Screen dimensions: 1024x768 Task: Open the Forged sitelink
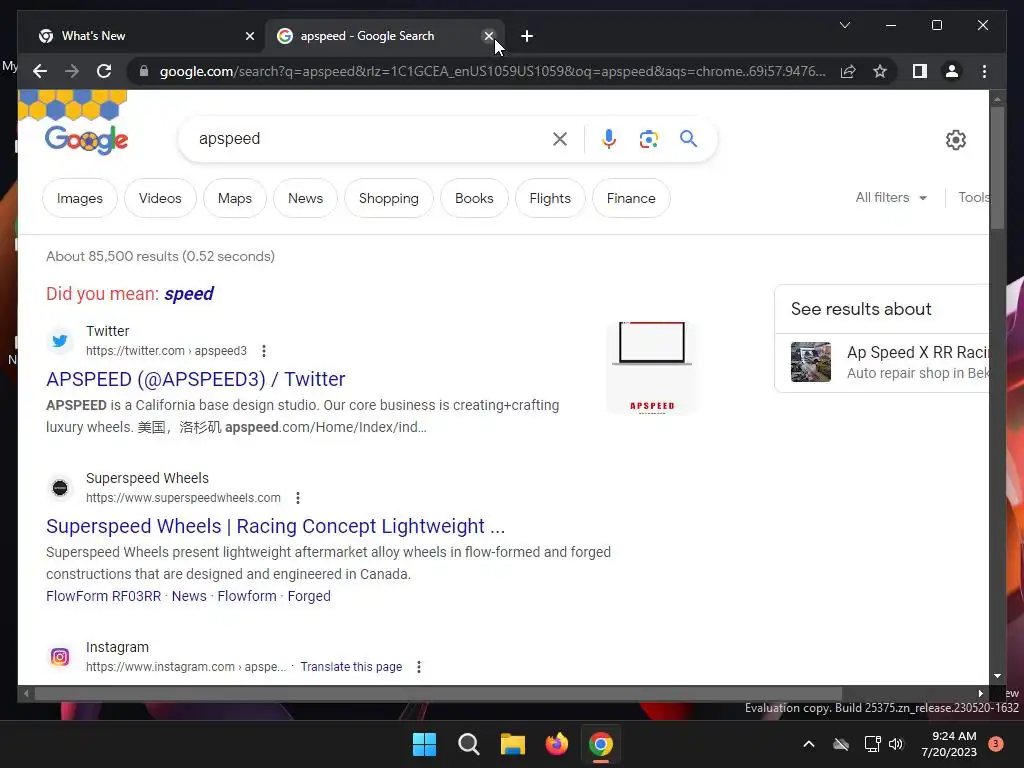[x=309, y=596]
